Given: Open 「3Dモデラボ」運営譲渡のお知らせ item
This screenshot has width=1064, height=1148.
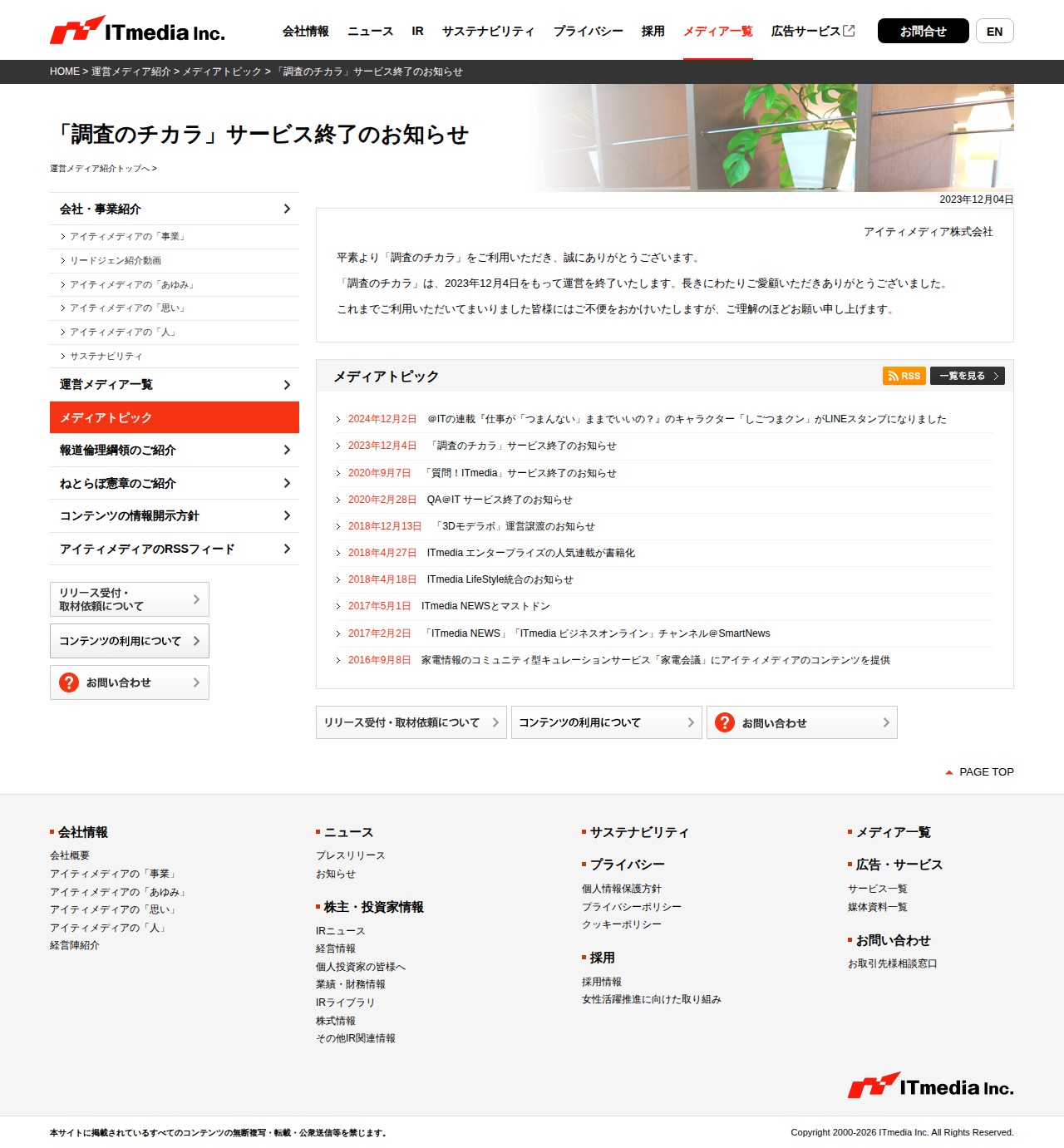Looking at the screenshot, I should tap(514, 526).
